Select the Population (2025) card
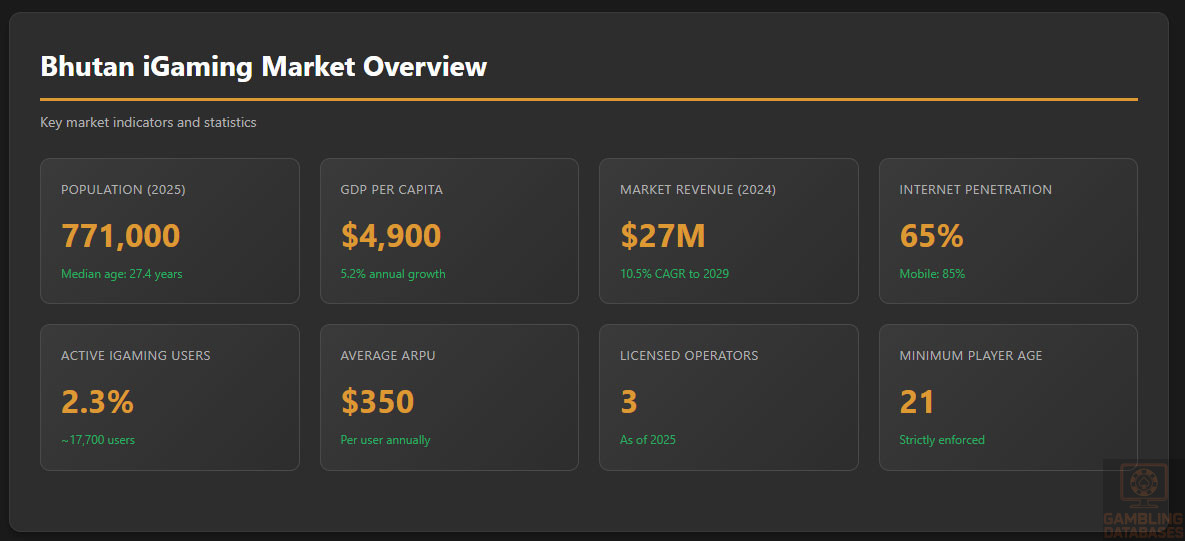Screen dimensions: 1185x541 (169, 230)
